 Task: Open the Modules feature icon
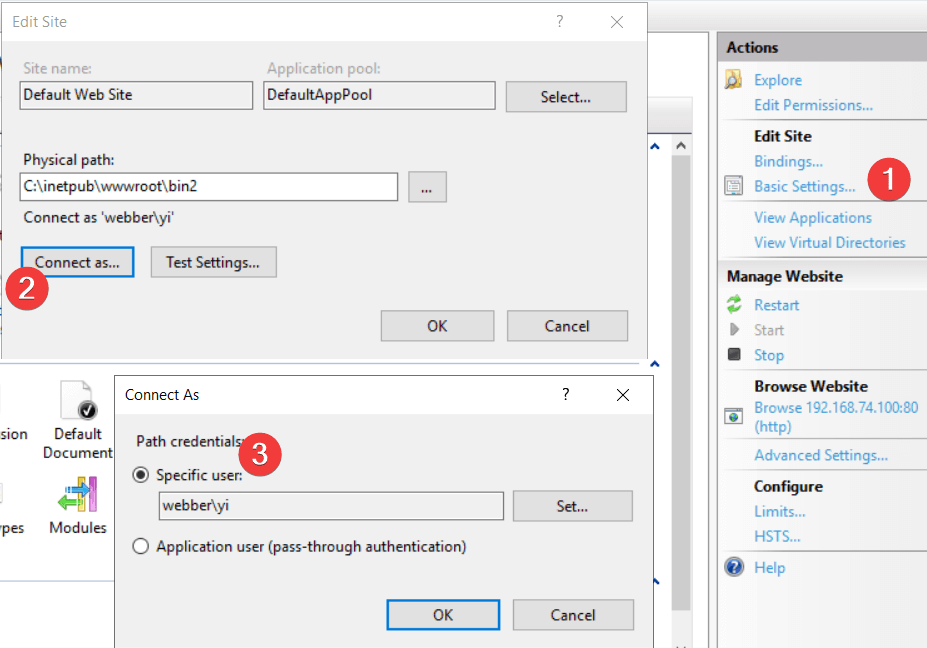[77, 495]
